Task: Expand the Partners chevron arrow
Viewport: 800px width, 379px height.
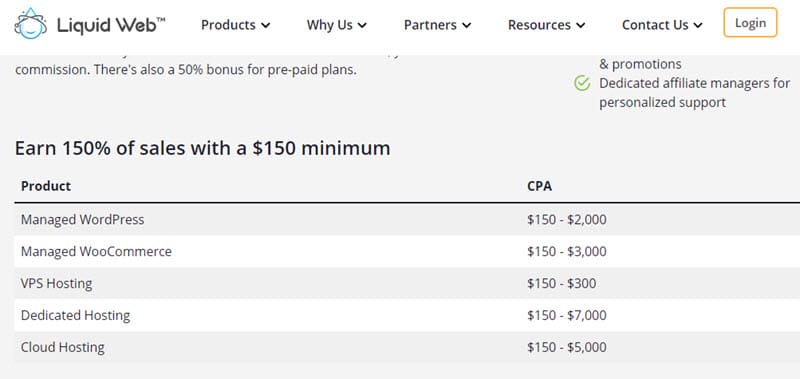Action: tap(466, 26)
